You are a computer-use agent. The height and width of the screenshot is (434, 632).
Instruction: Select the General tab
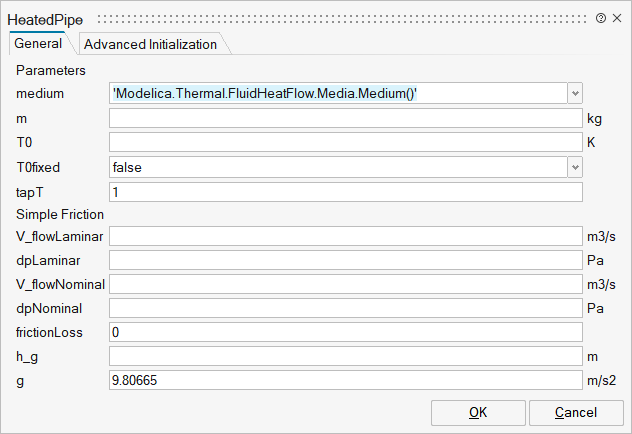point(38,43)
